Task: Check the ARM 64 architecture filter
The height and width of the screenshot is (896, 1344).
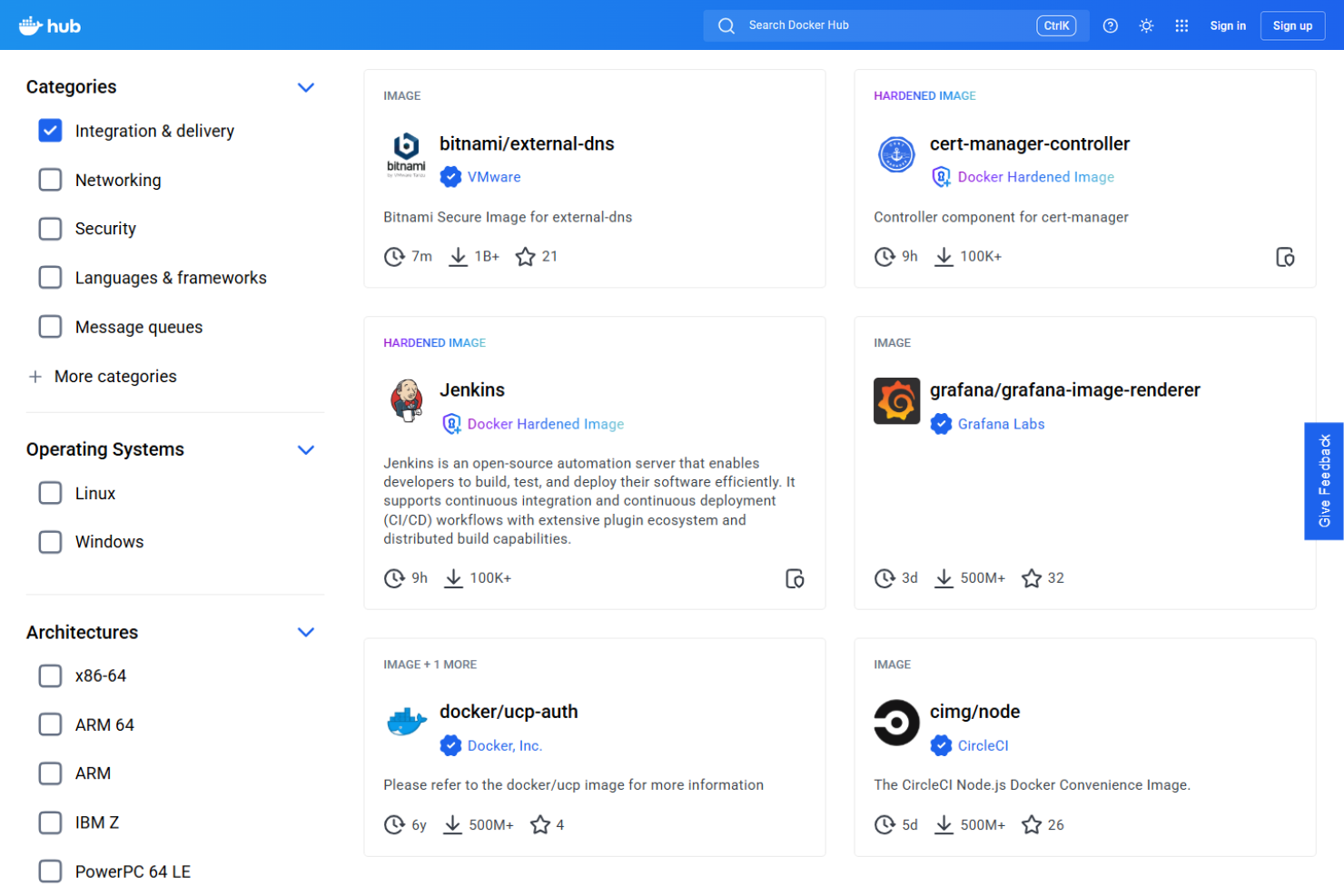Action: (50, 724)
